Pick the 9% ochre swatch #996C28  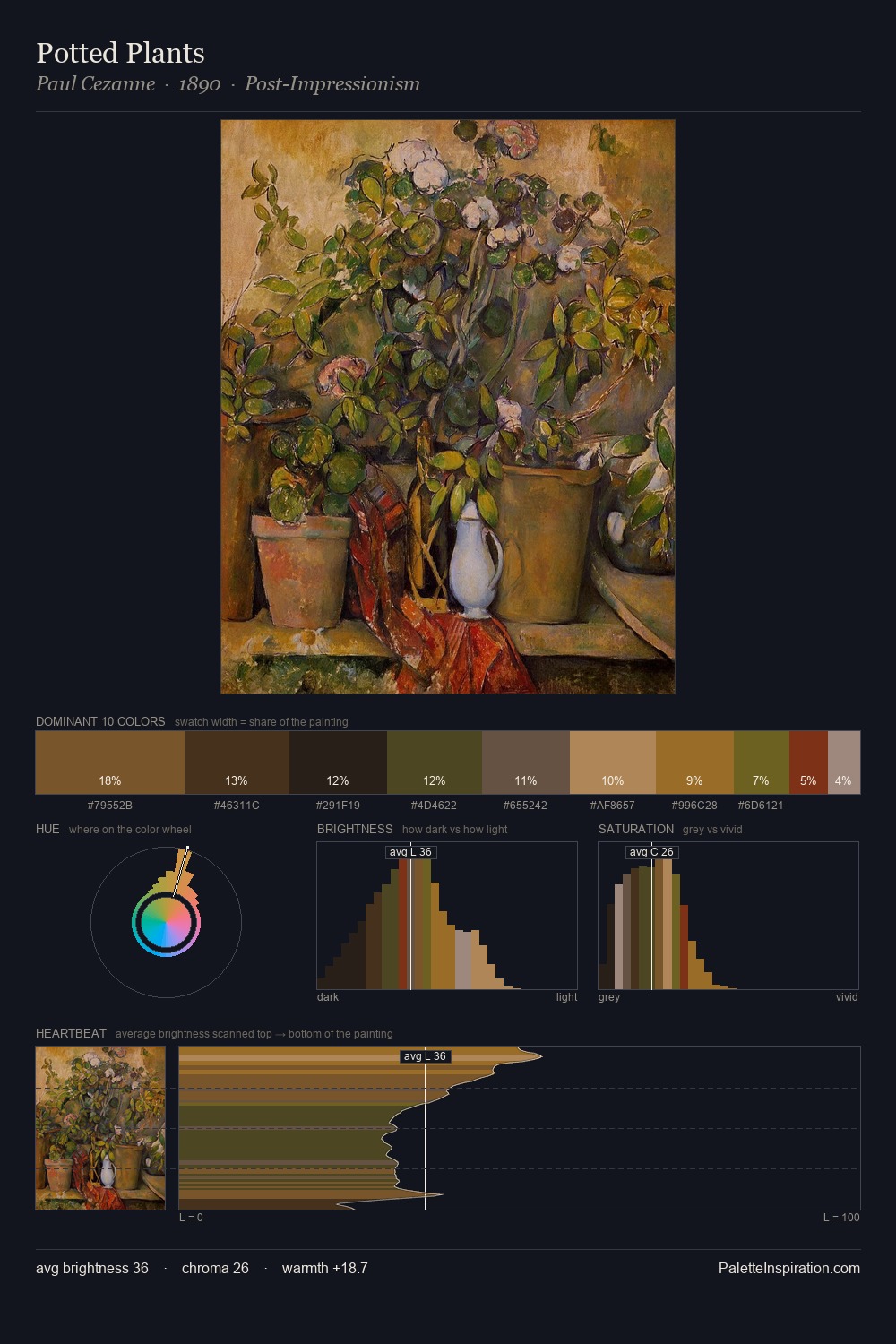click(x=694, y=762)
